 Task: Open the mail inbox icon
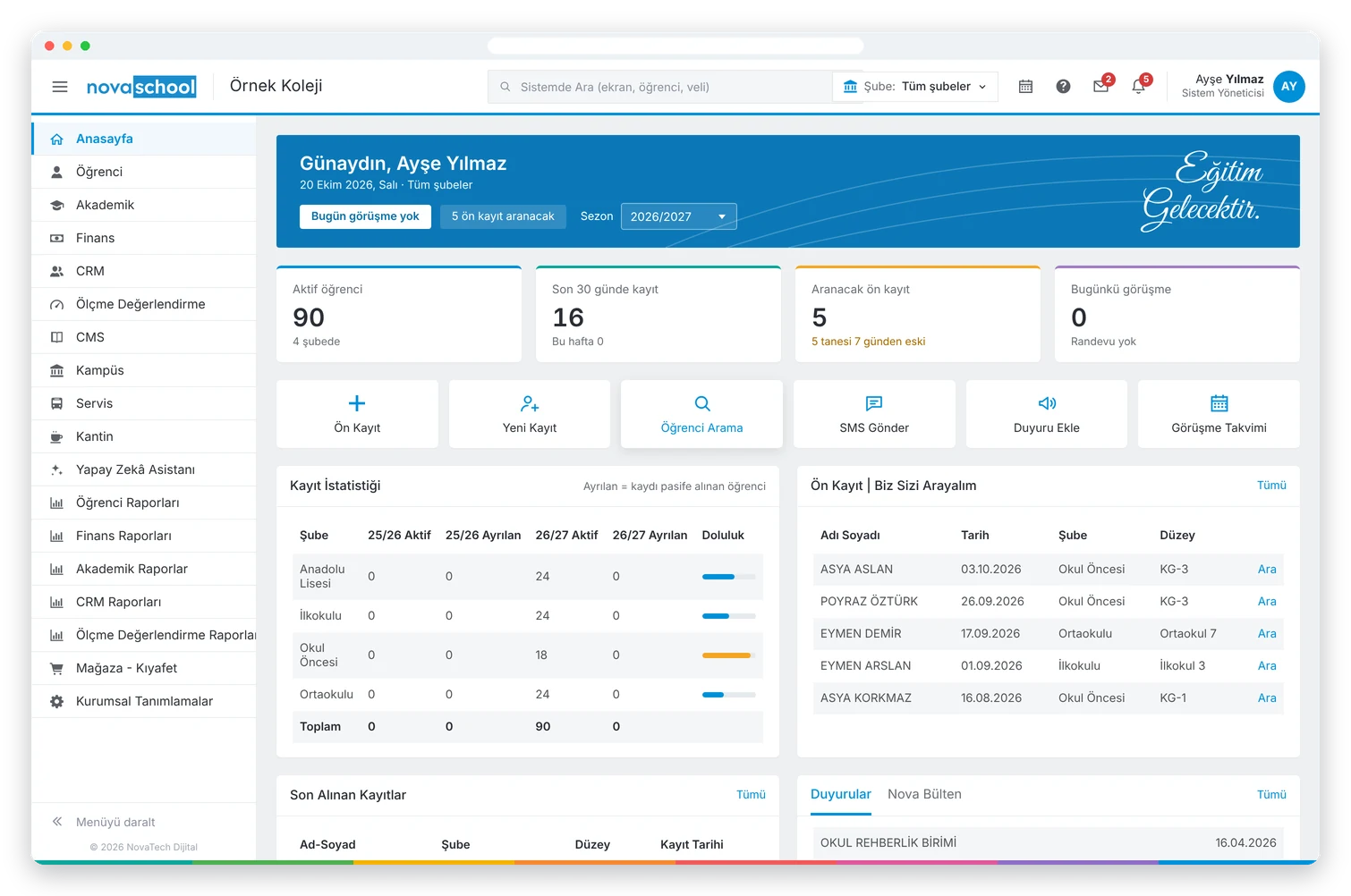click(1100, 87)
